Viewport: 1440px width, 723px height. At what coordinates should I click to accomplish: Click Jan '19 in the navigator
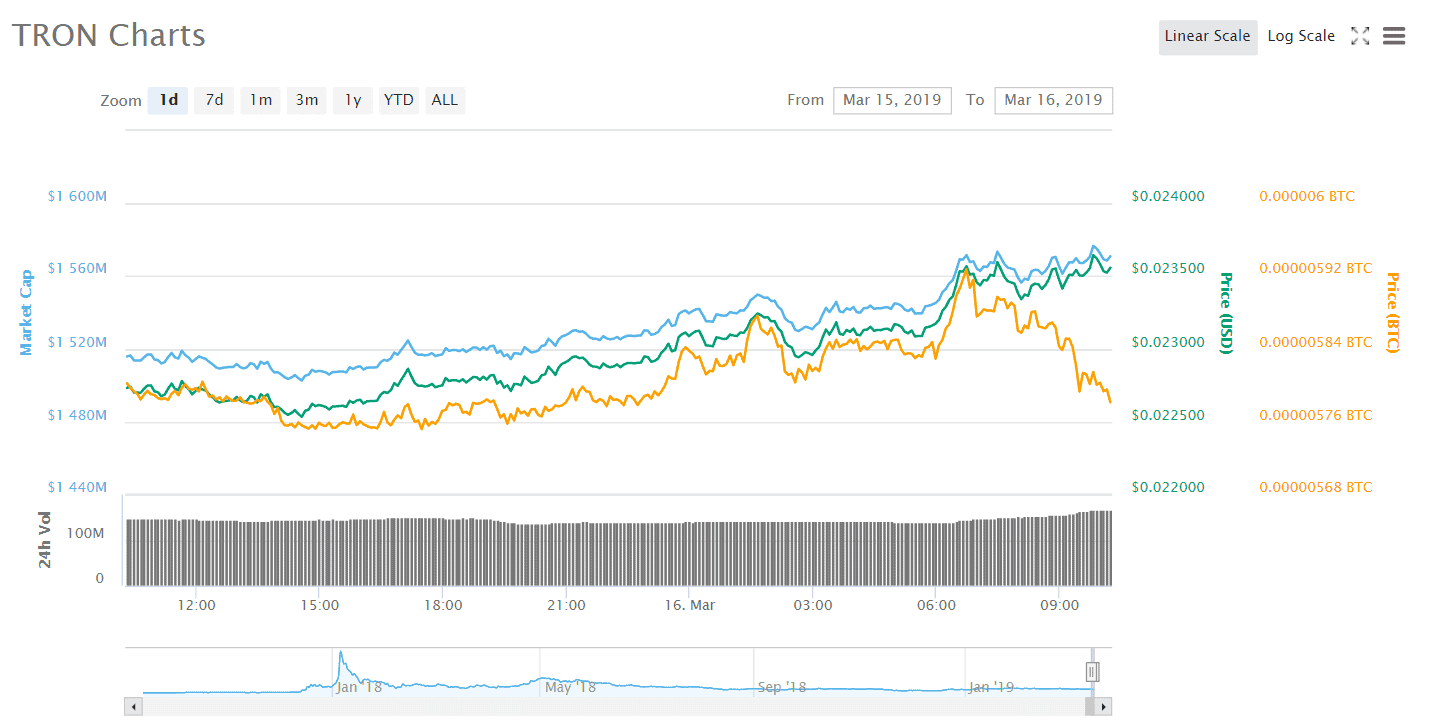(x=992, y=687)
